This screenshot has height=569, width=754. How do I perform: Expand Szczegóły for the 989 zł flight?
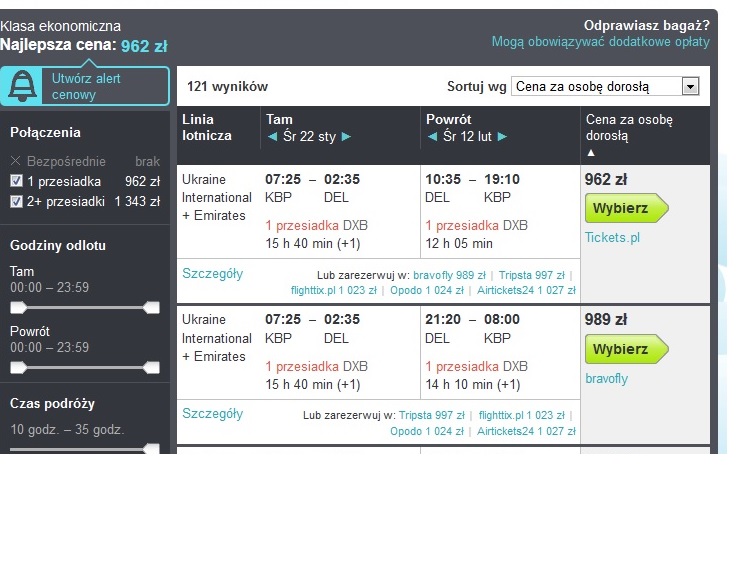tap(213, 414)
